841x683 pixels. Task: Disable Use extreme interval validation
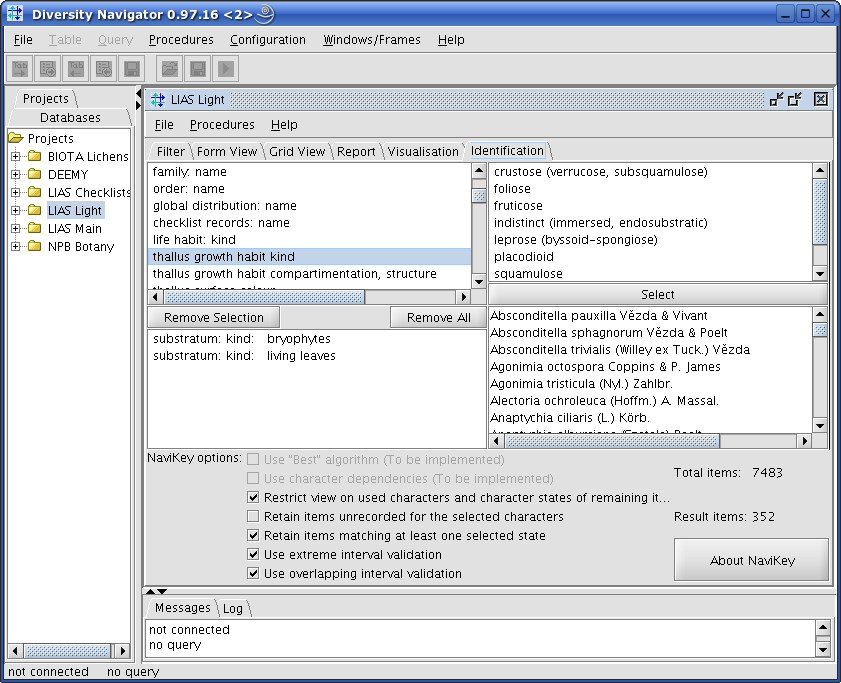pos(253,554)
